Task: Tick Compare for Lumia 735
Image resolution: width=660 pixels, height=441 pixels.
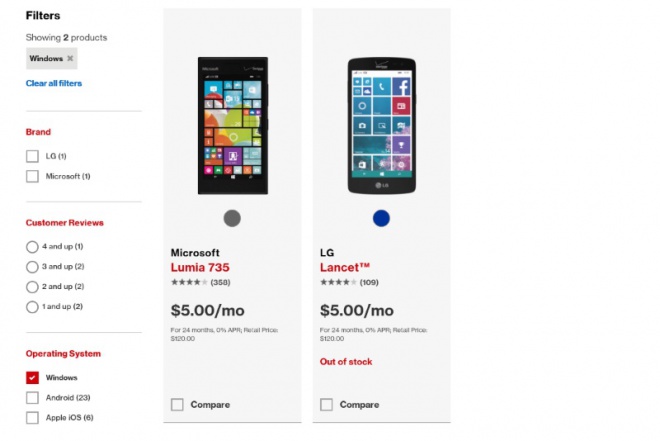Action: pos(177,404)
